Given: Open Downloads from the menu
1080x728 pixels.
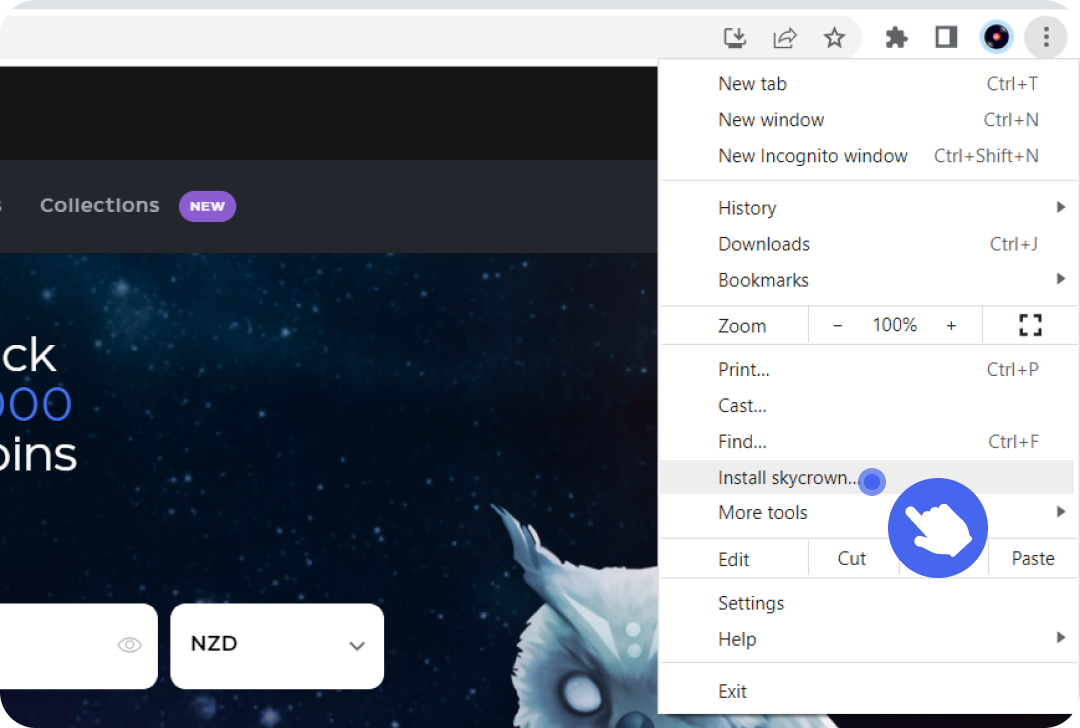Looking at the screenshot, I should click(866, 244).
